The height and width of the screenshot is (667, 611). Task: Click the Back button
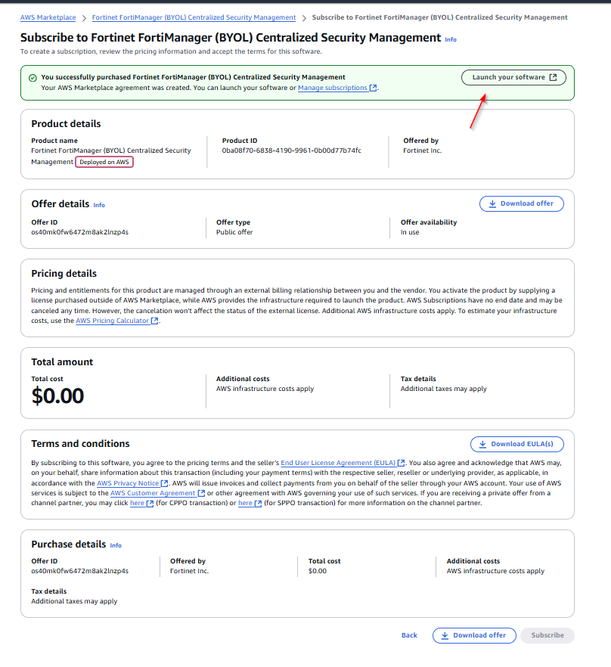tap(409, 635)
